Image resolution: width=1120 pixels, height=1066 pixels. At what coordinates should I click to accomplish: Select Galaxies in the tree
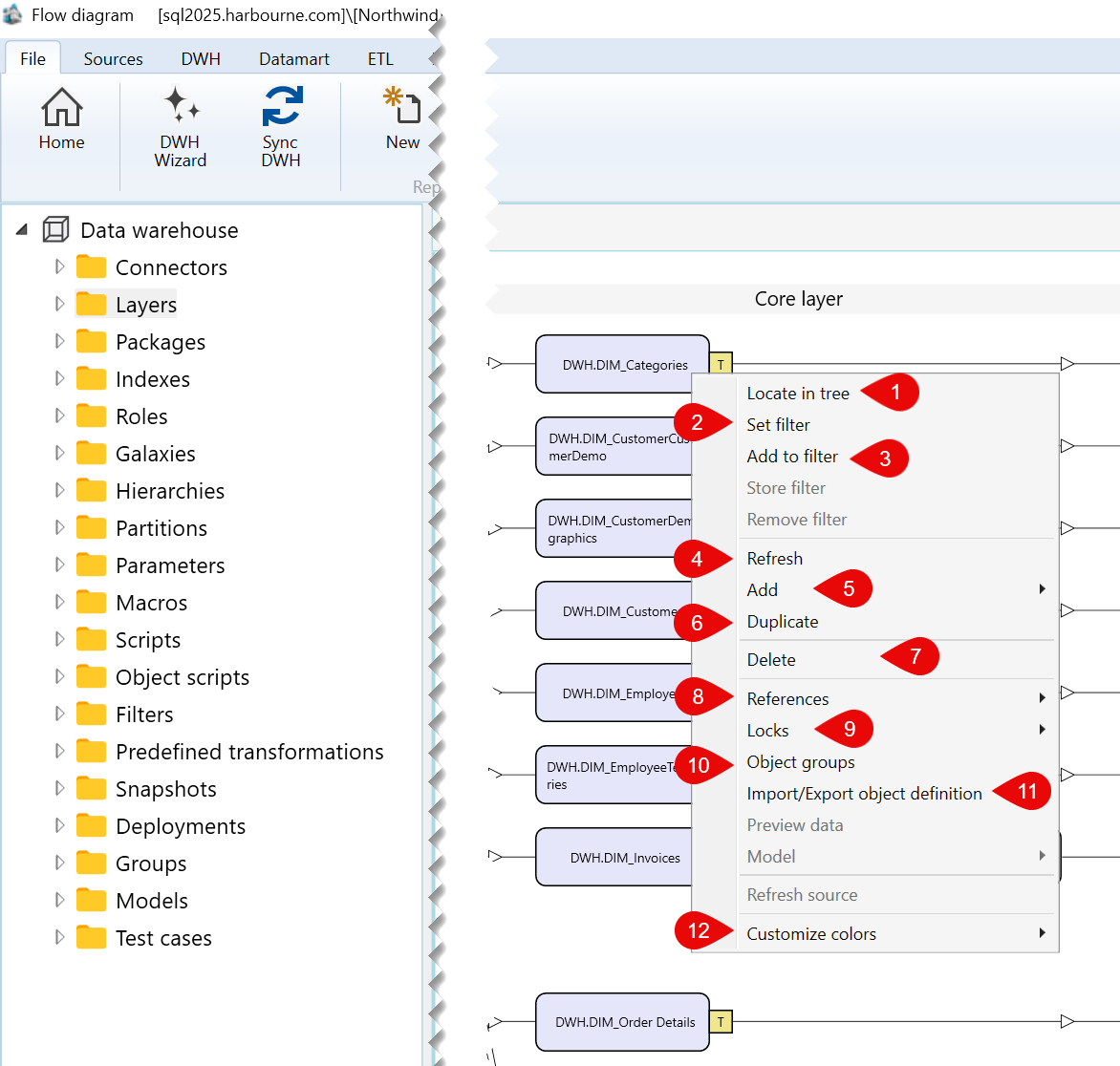tap(155, 454)
